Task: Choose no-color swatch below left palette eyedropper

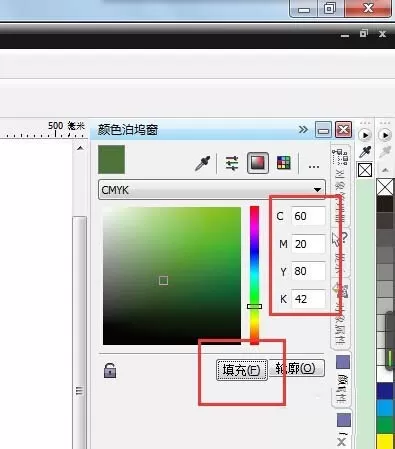Action: (x=365, y=170)
